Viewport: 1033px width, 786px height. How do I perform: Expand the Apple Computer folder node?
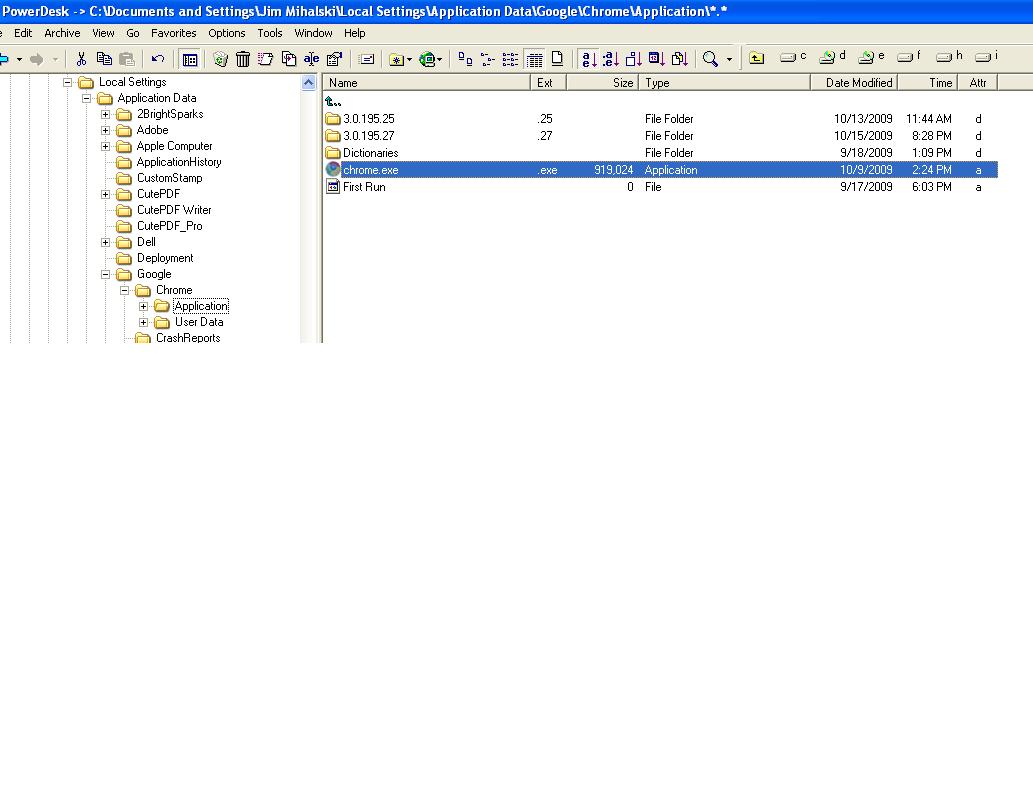pyautogui.click(x=105, y=146)
